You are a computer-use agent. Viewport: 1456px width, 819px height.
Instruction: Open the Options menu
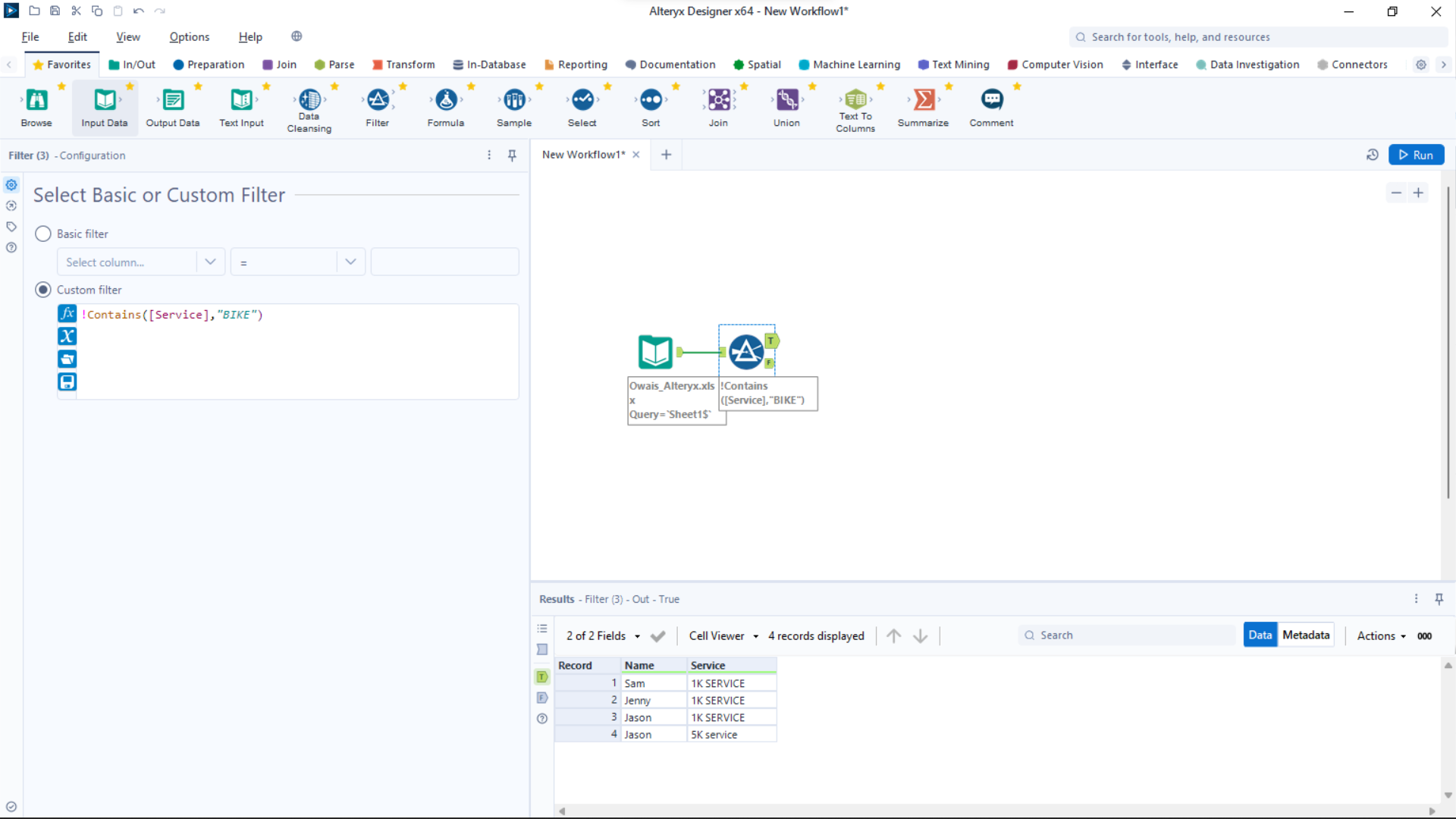(189, 36)
